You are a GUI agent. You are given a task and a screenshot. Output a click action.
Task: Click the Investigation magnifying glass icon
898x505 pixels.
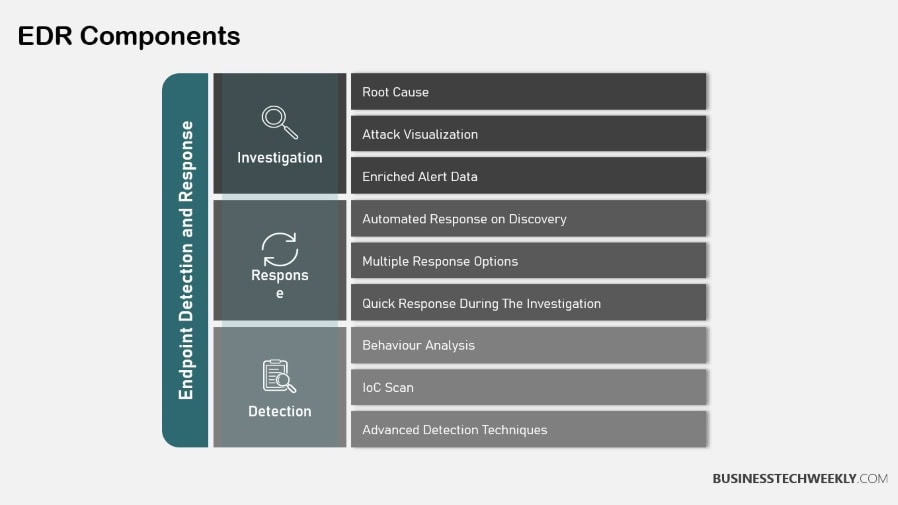point(279,122)
